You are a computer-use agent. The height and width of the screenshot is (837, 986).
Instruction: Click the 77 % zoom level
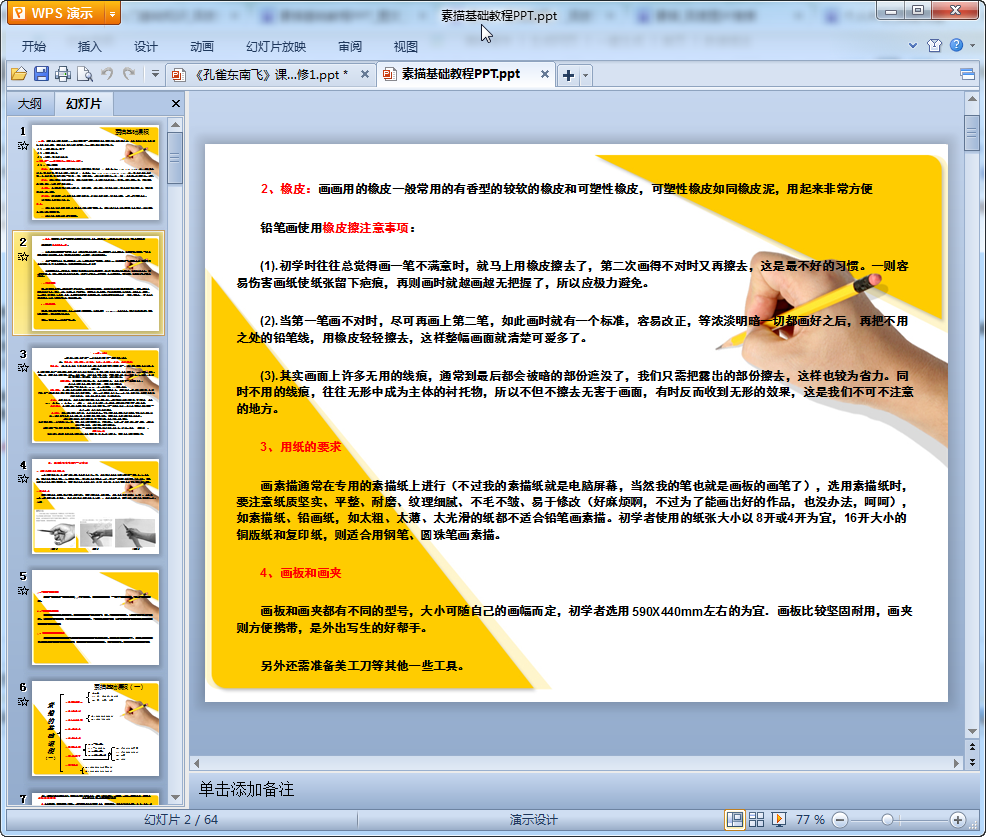coord(810,819)
